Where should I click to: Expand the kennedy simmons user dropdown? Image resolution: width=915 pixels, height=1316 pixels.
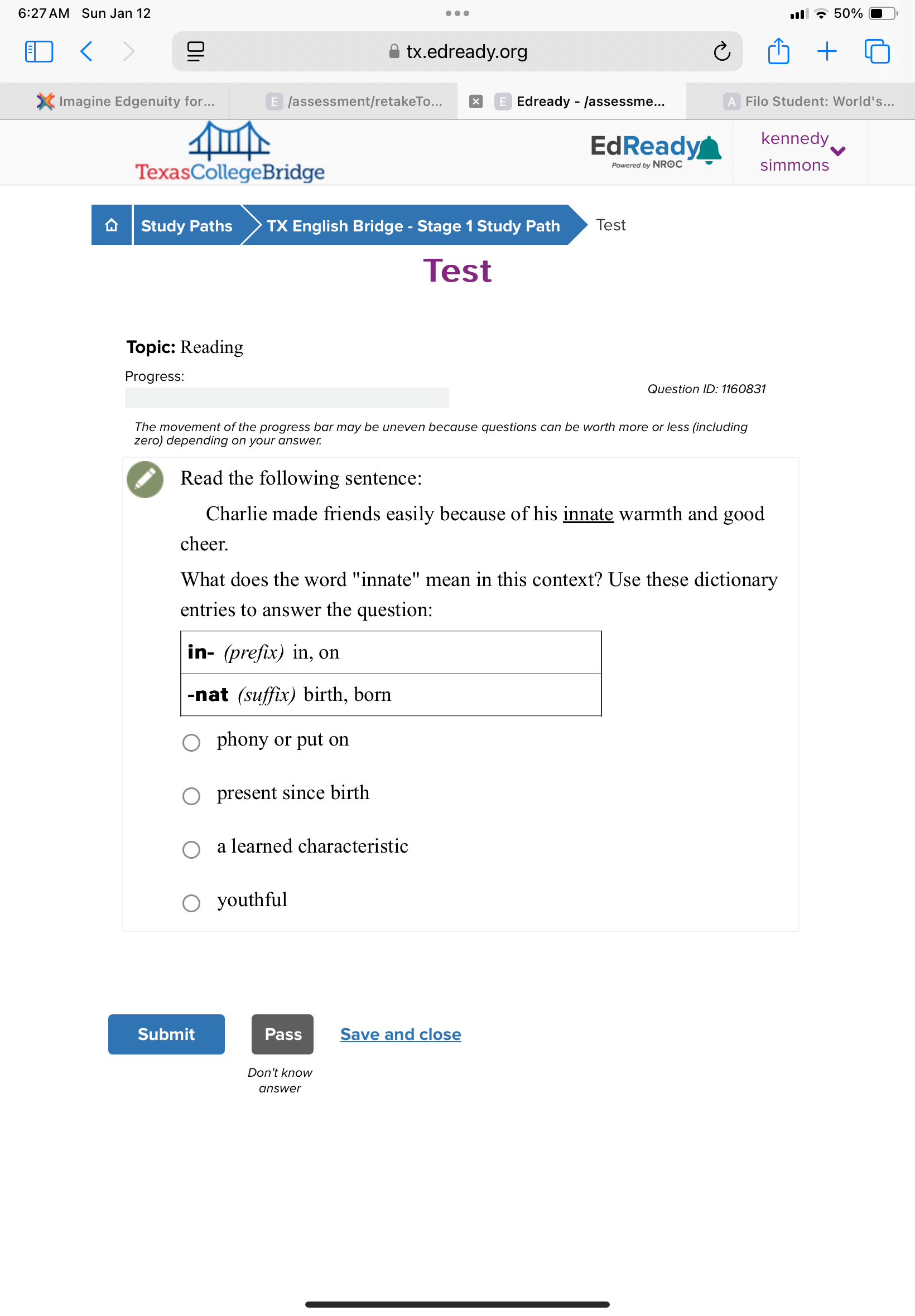coord(837,151)
